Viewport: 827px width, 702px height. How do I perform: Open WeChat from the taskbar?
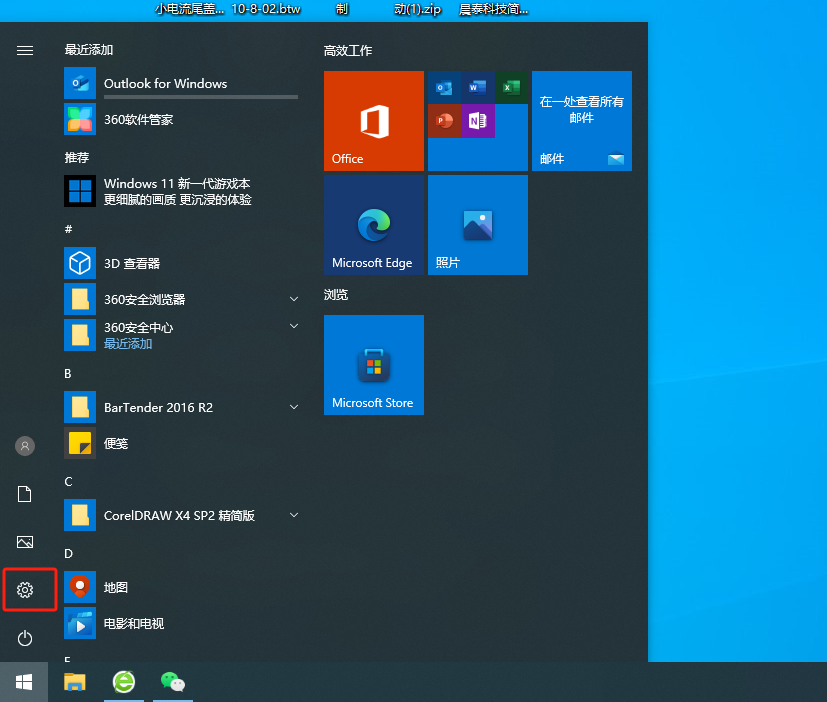click(x=172, y=682)
